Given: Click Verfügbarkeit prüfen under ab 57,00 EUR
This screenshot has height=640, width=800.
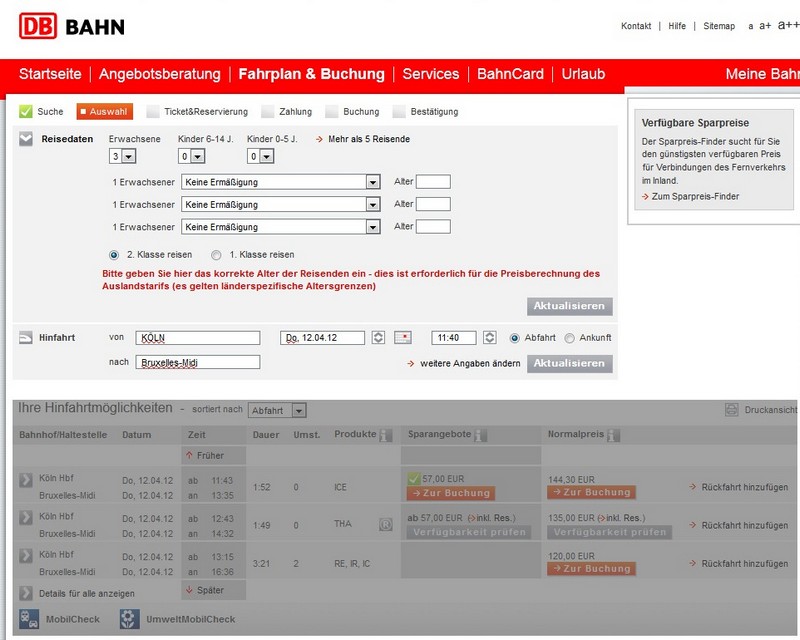Looking at the screenshot, I should click(469, 532).
